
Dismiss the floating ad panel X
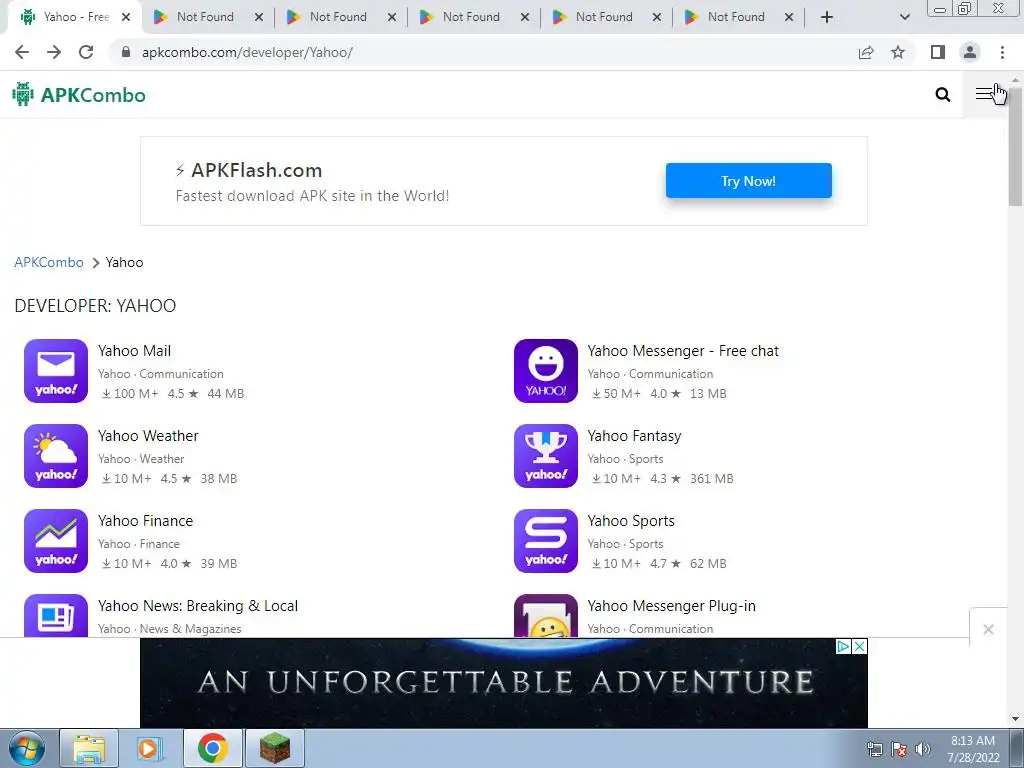click(x=988, y=630)
